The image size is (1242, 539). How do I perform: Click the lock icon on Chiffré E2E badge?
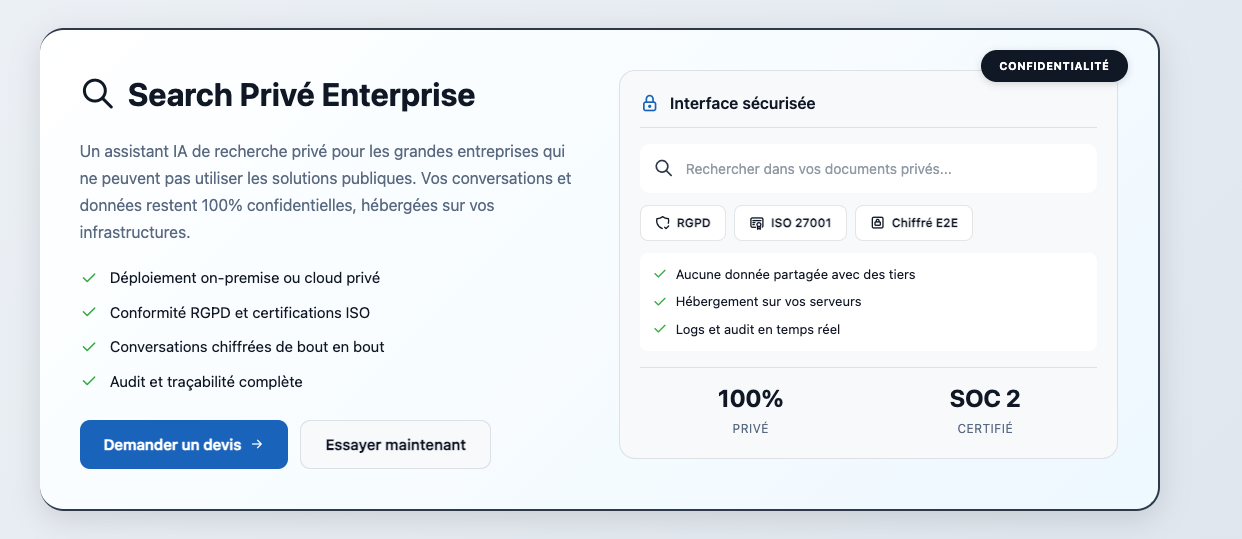[x=877, y=223]
